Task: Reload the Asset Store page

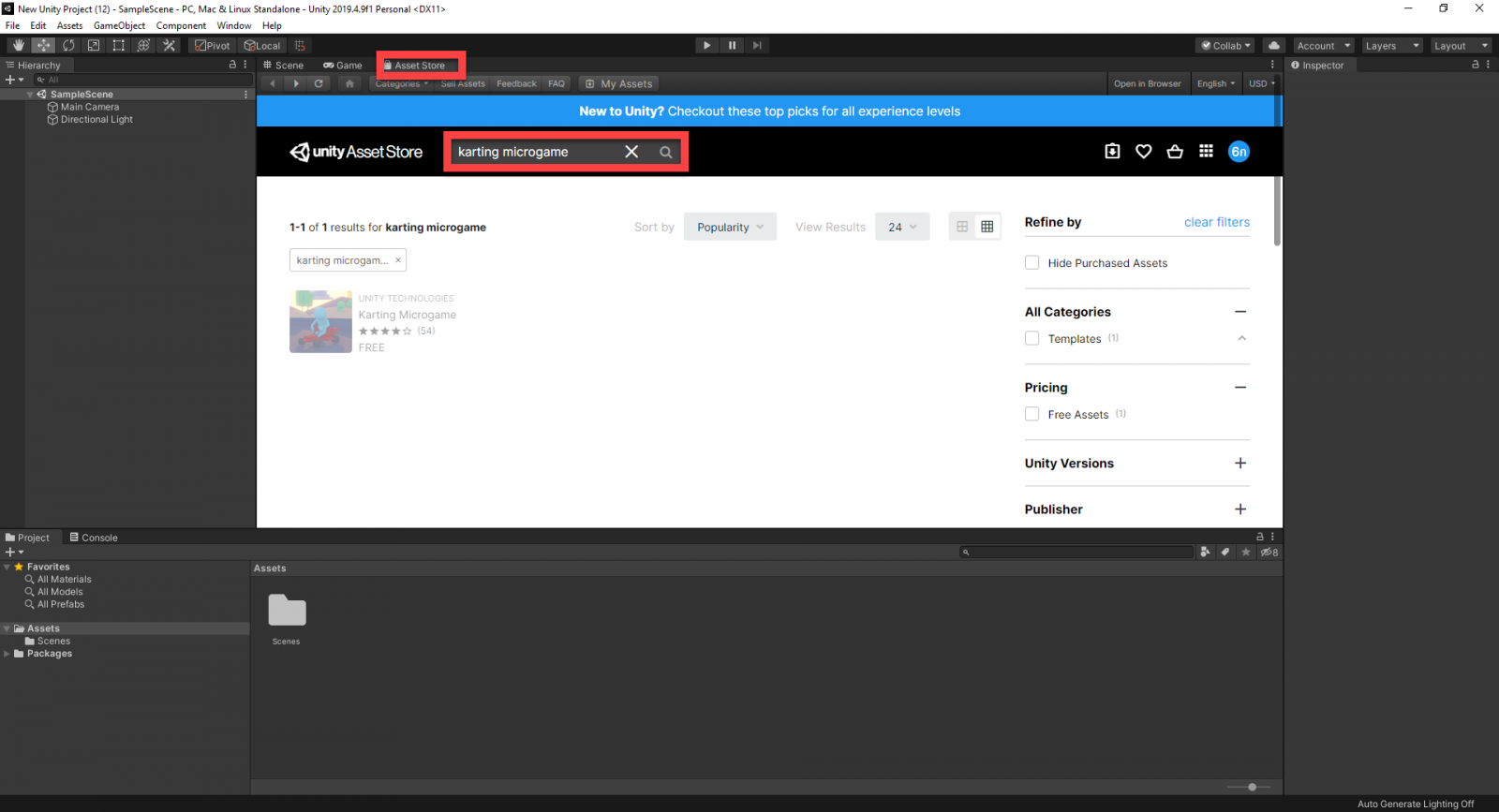Action: coord(319,83)
